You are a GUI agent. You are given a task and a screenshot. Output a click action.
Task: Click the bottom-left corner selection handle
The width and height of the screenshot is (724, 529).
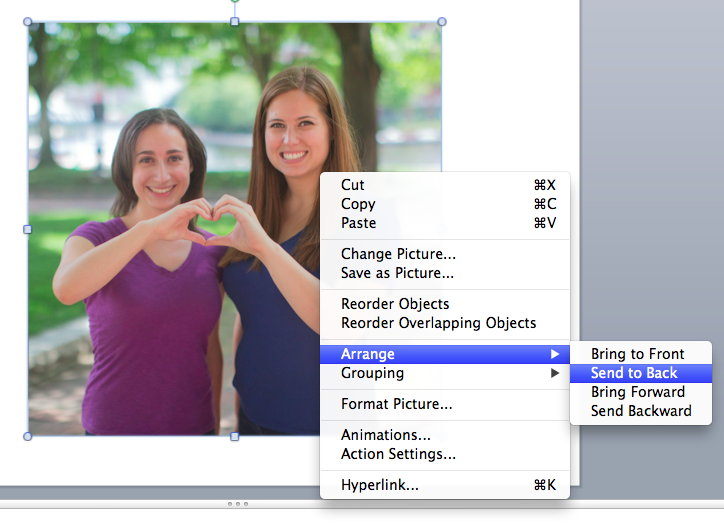(x=27, y=436)
